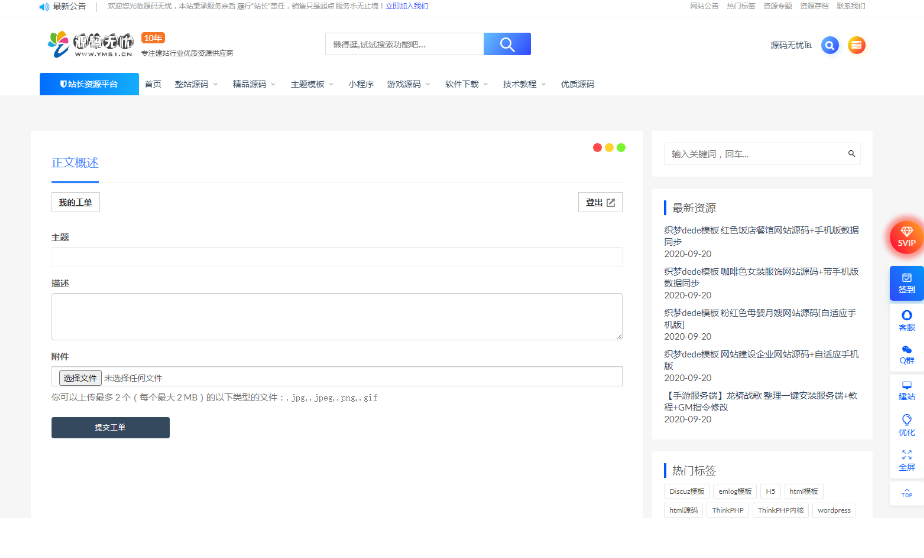Image resolution: width=924 pixels, height=558 pixels.
Task: Toggle 全屏 fullscreen icon
Action: tap(906, 460)
